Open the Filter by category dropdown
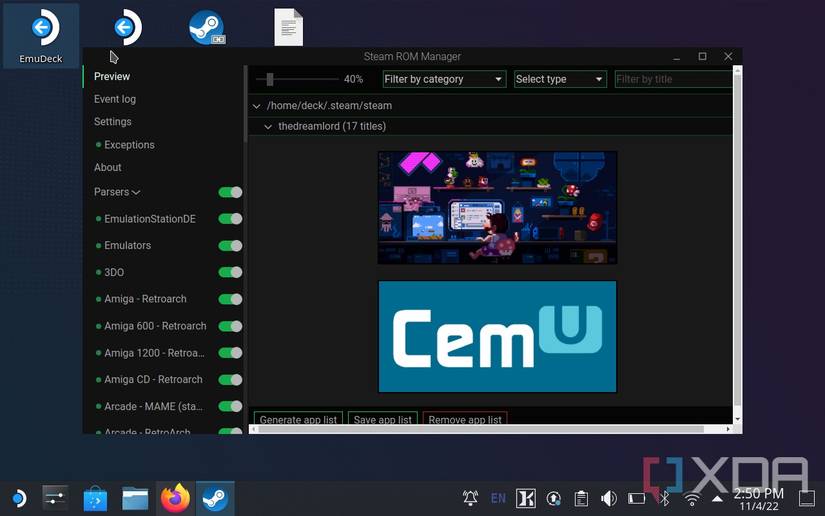Image resolution: width=825 pixels, height=516 pixels. tap(444, 79)
